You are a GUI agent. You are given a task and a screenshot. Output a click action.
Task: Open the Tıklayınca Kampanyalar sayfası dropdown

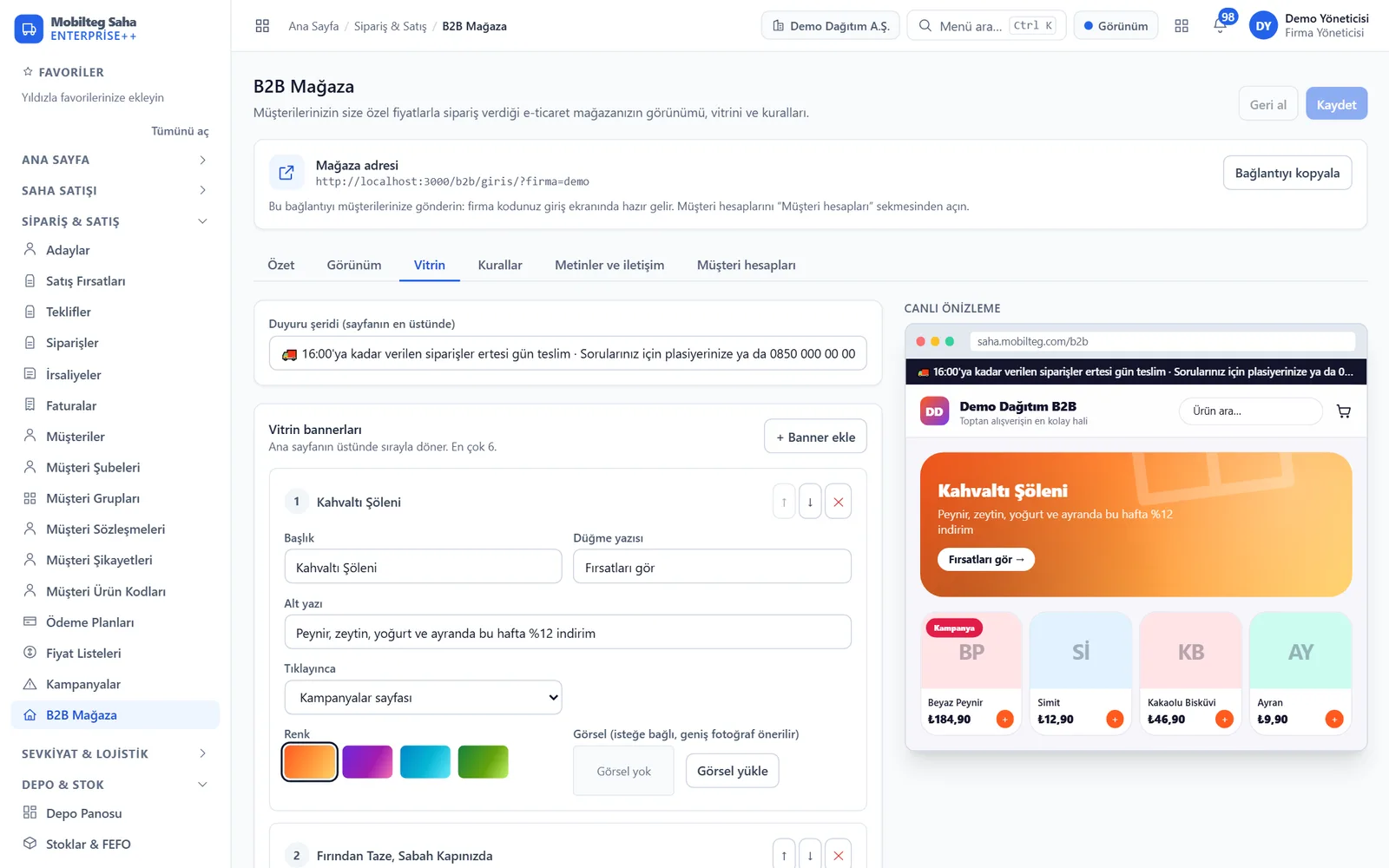(423, 697)
